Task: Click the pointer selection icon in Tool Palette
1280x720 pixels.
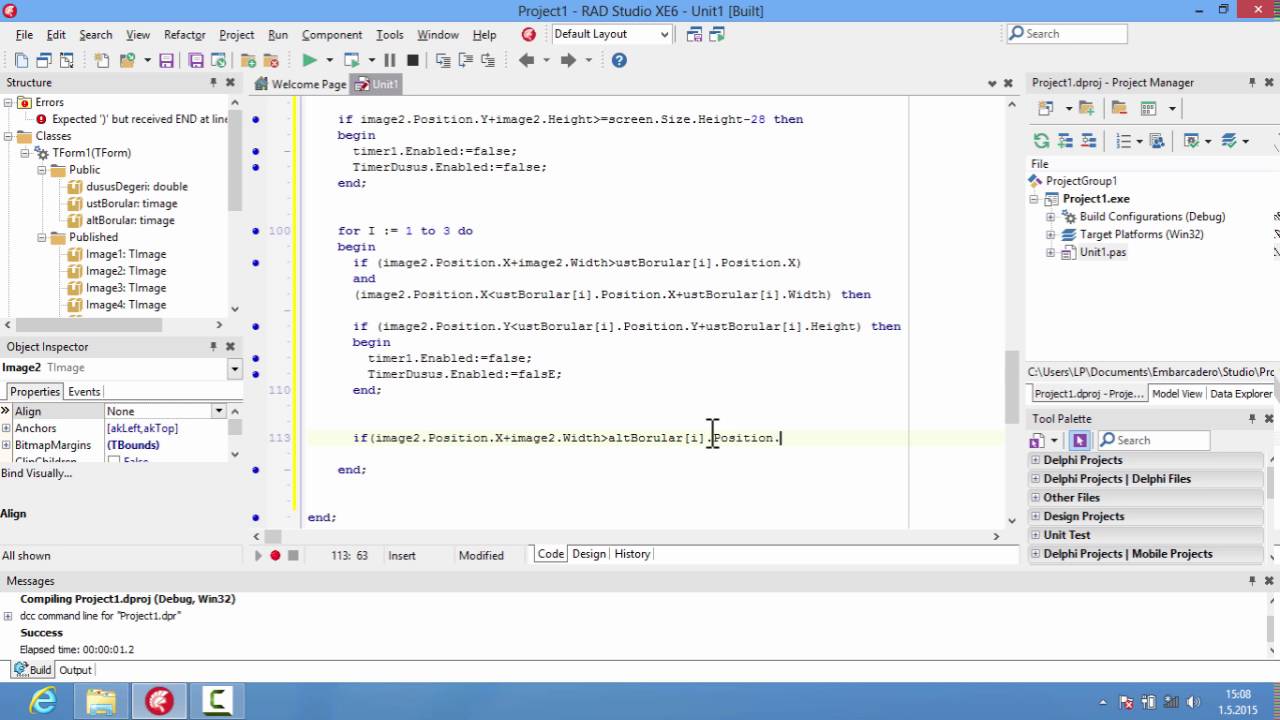Action: pos(1079,440)
